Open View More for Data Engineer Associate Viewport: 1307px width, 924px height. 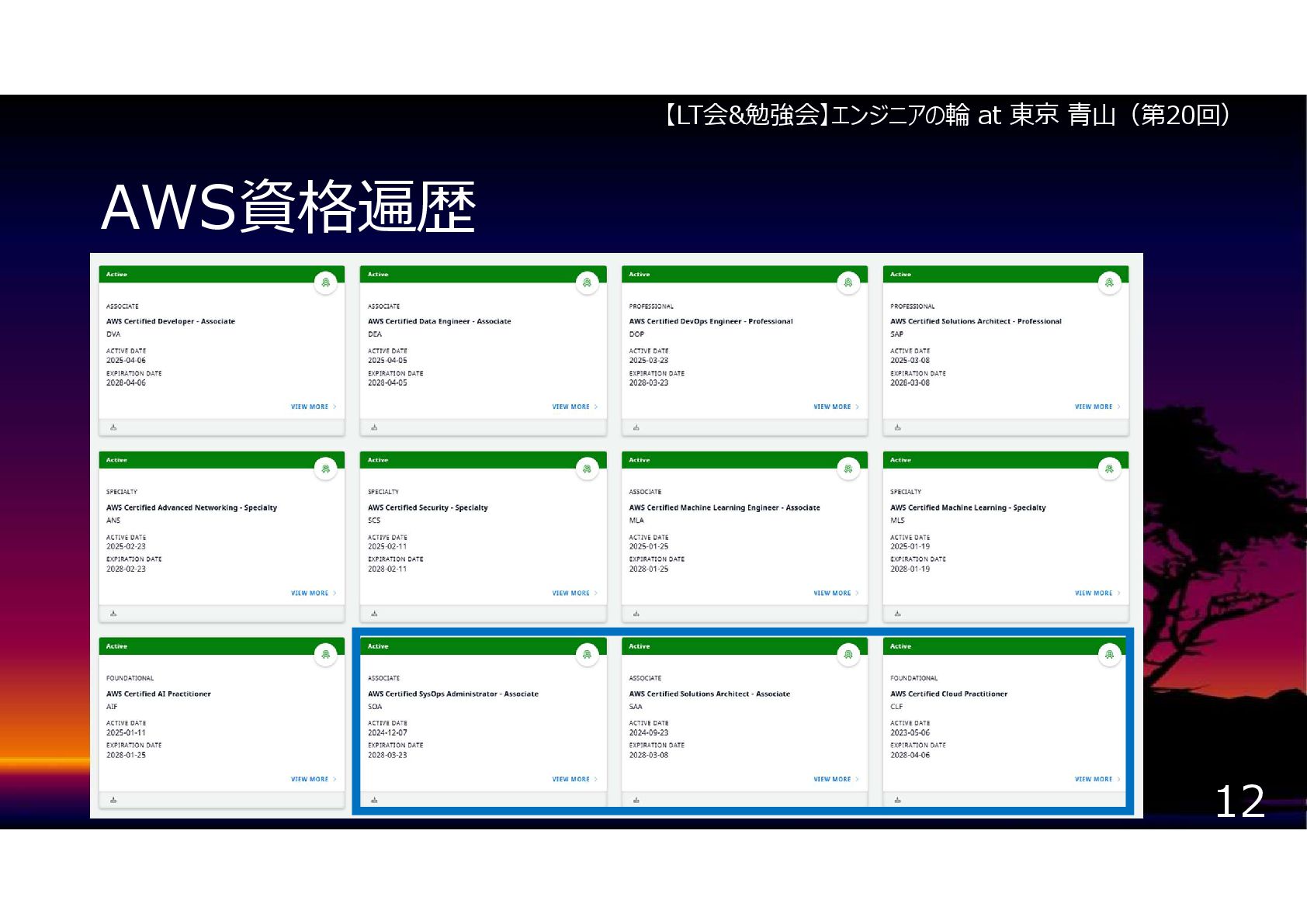pyautogui.click(x=575, y=407)
